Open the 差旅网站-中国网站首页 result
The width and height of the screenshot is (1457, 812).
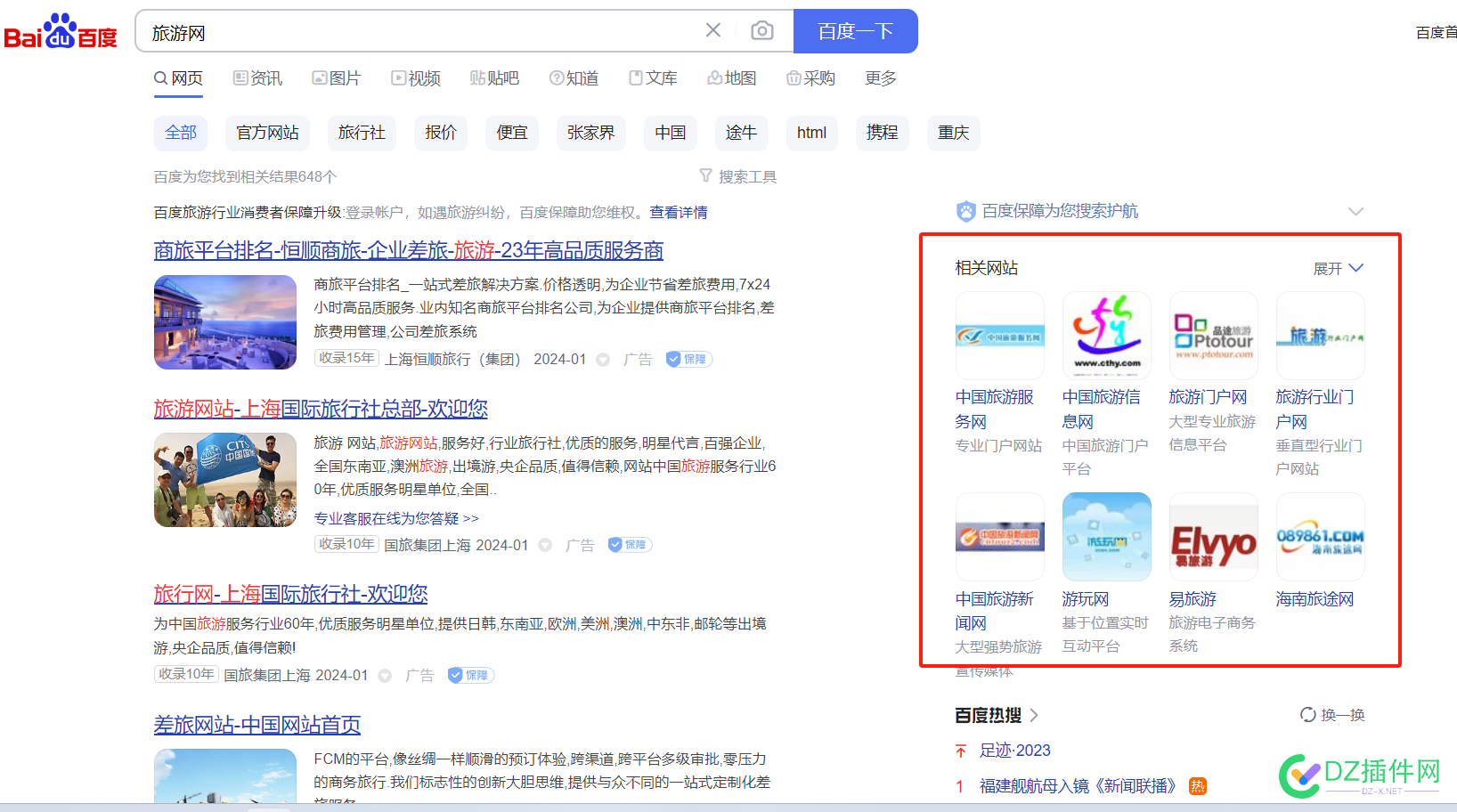[257, 725]
